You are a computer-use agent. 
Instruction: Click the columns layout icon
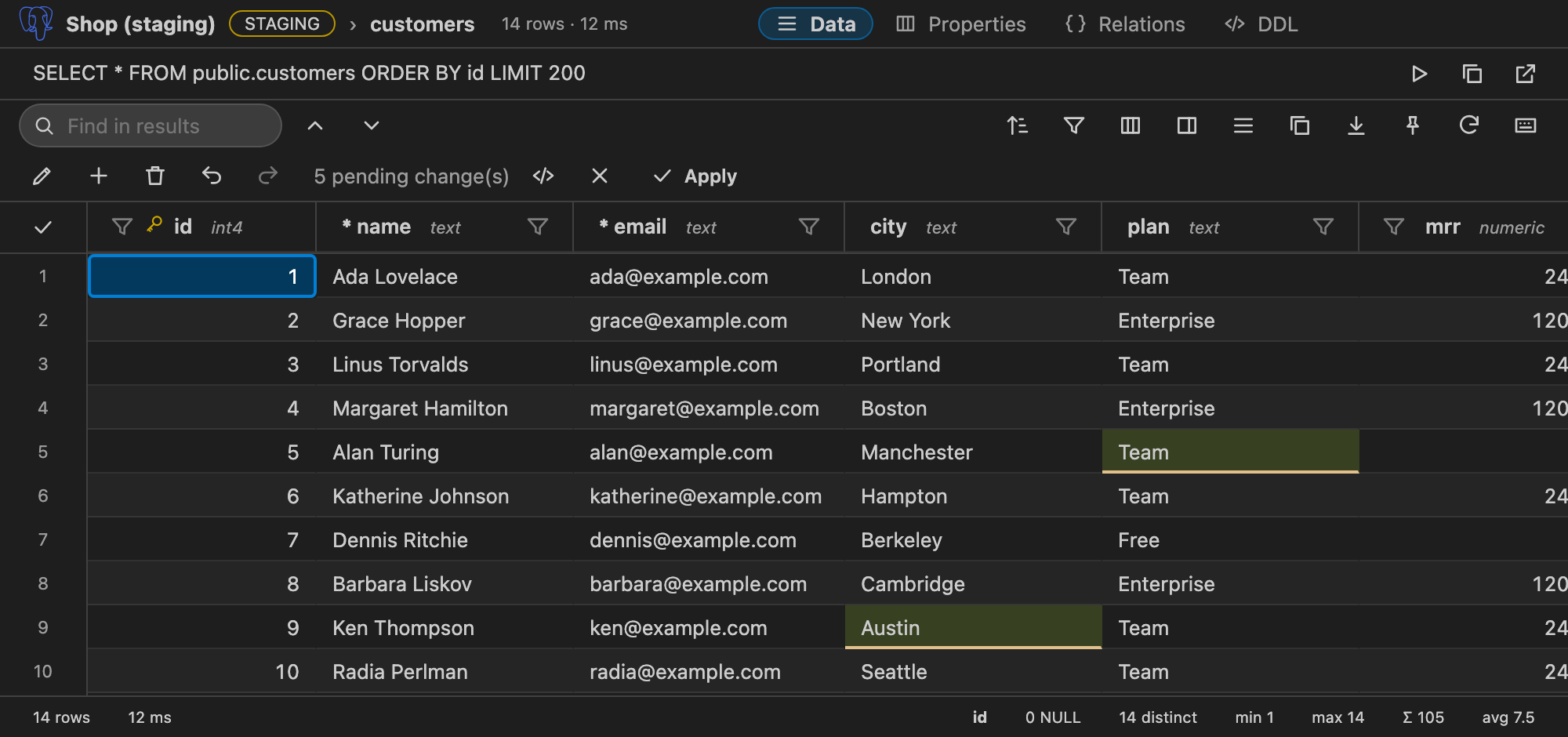(1131, 125)
